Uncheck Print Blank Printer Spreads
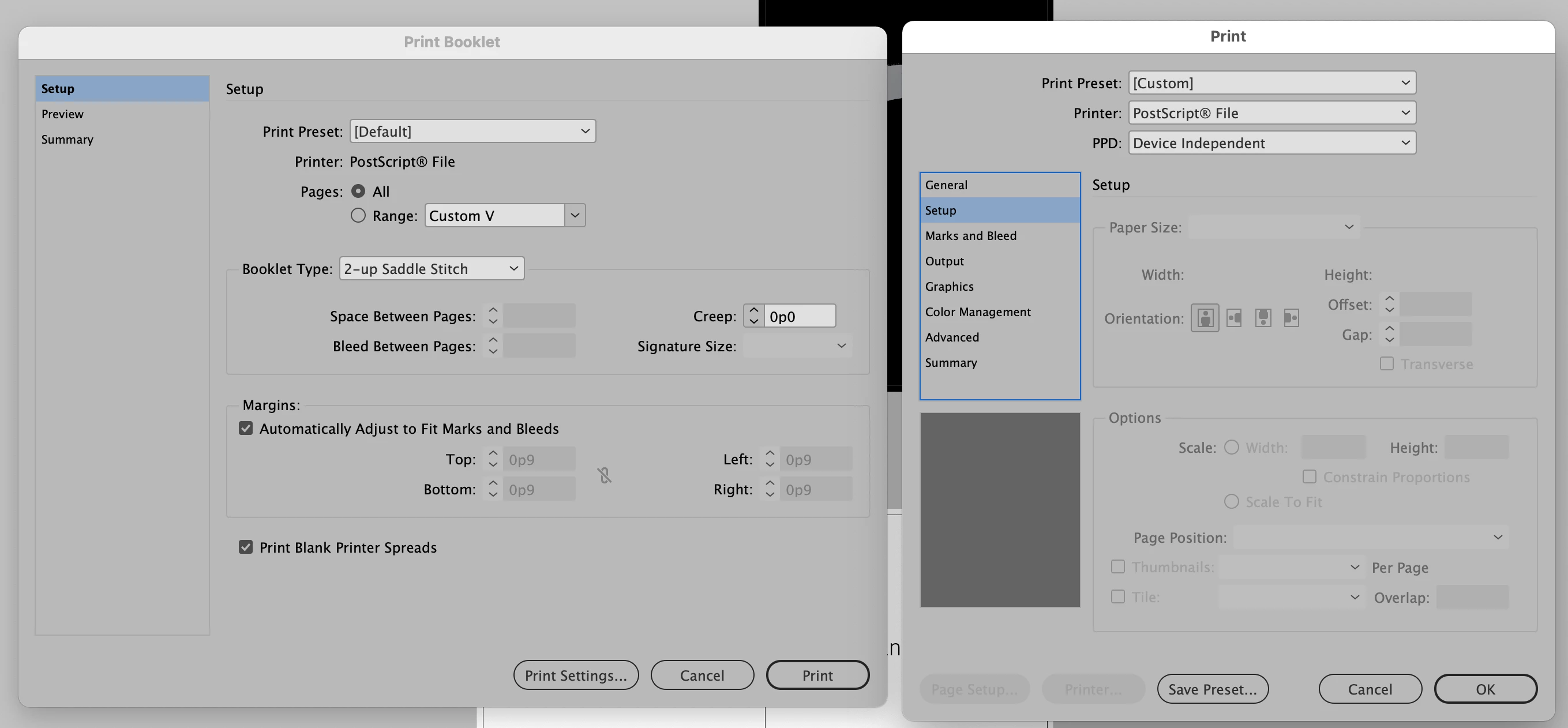The image size is (1568, 728). point(246,547)
